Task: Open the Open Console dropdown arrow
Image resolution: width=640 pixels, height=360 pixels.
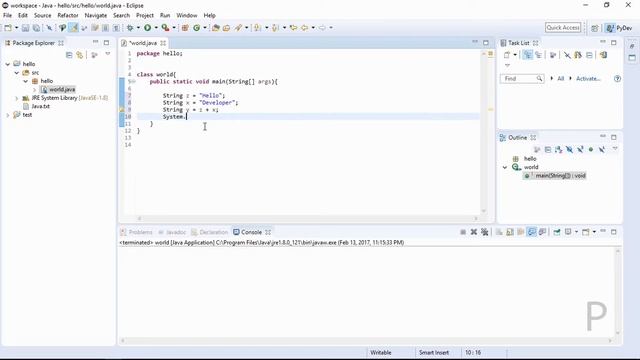Action: [x=594, y=232]
